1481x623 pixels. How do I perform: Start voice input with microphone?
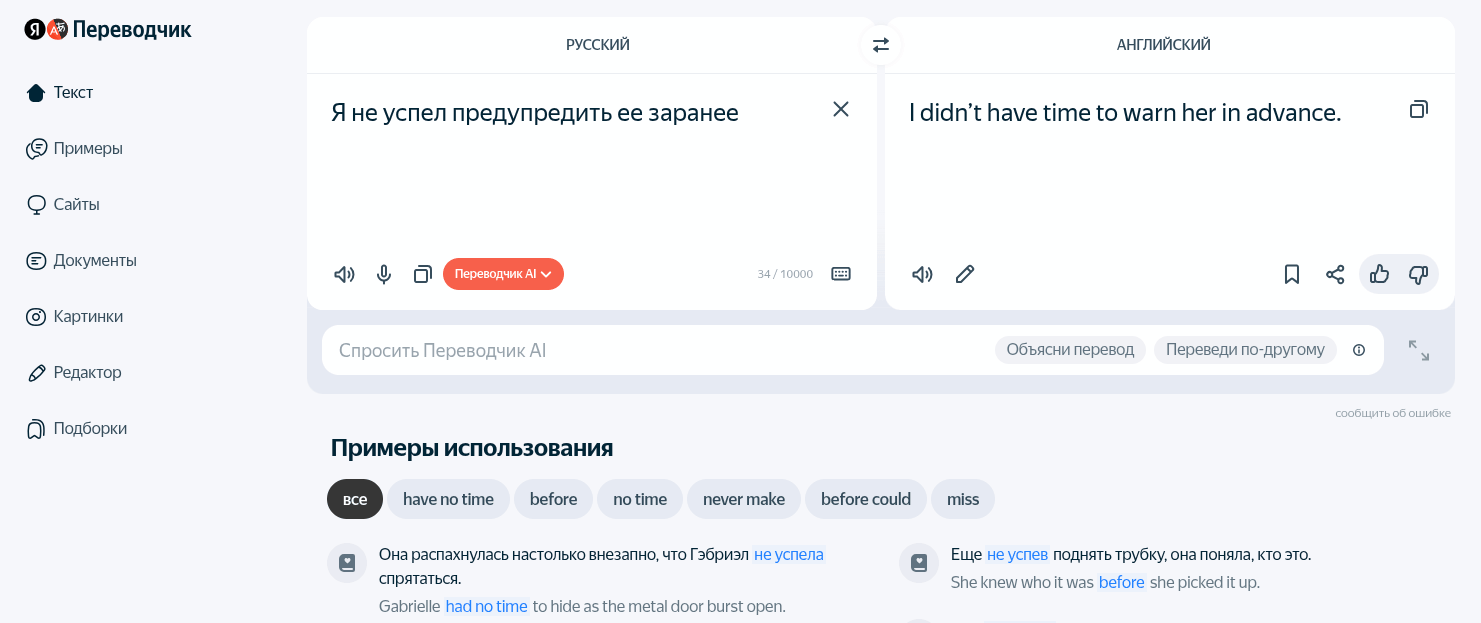[384, 274]
